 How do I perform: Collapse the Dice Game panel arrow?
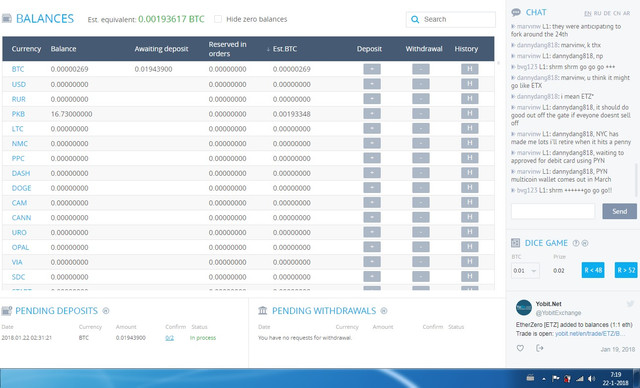(x=585, y=243)
